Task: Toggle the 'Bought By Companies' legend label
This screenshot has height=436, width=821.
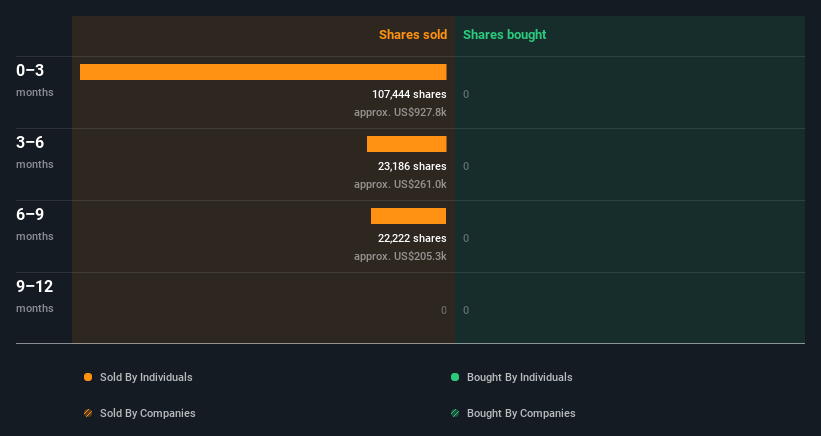Action: coord(521,413)
